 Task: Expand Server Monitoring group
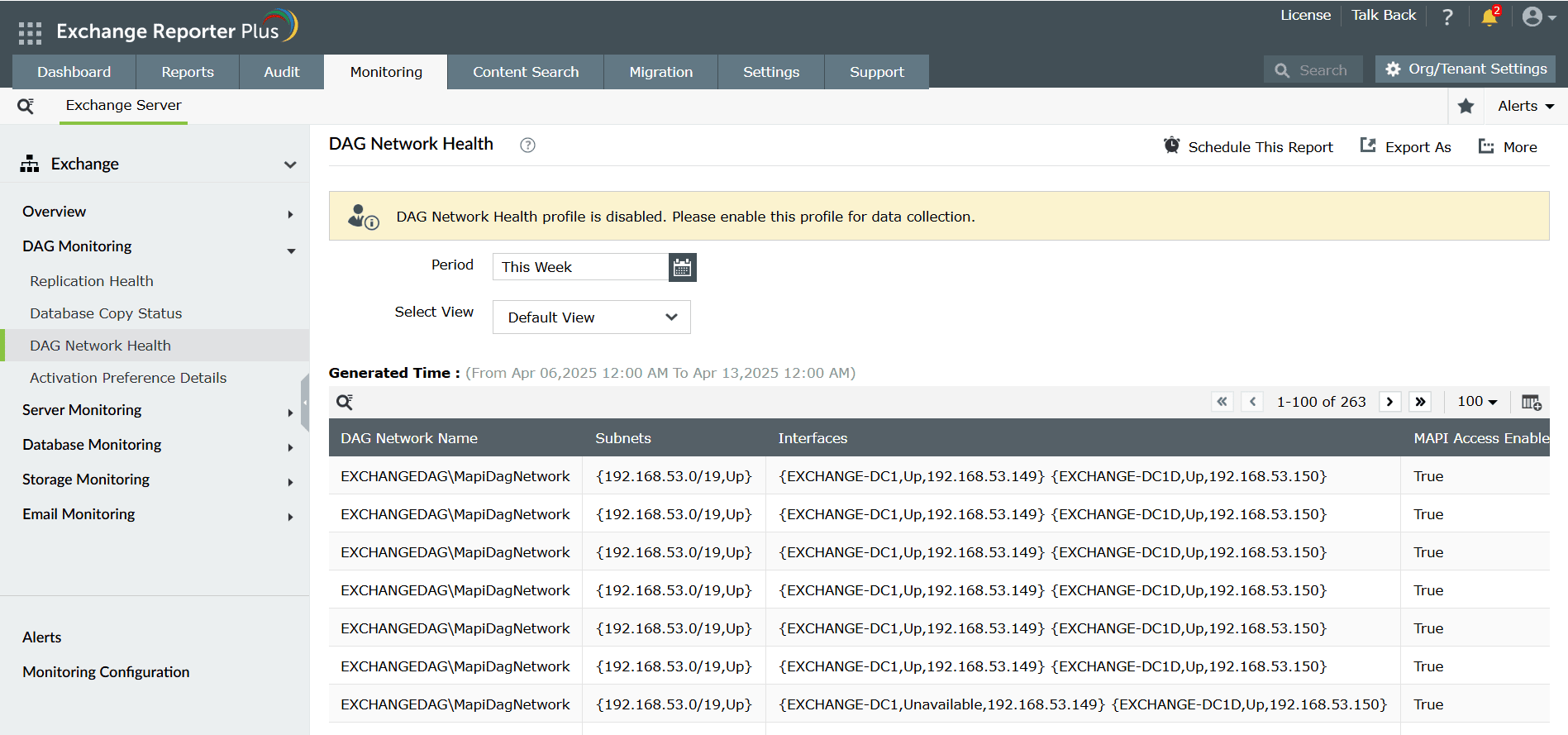(x=290, y=413)
